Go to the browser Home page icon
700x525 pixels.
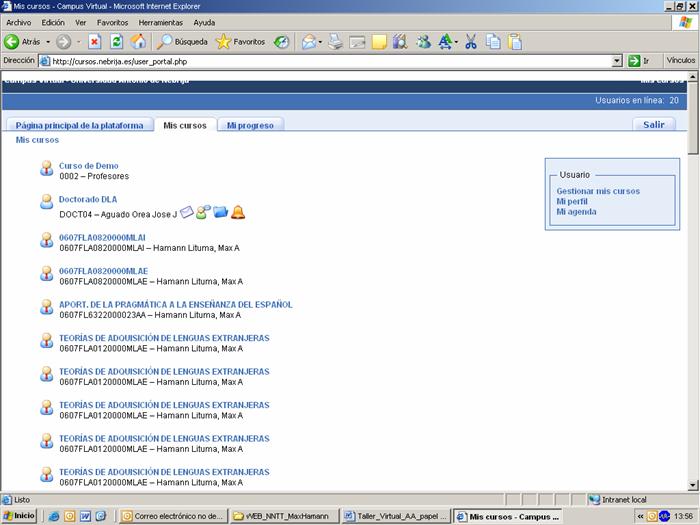pos(138,42)
